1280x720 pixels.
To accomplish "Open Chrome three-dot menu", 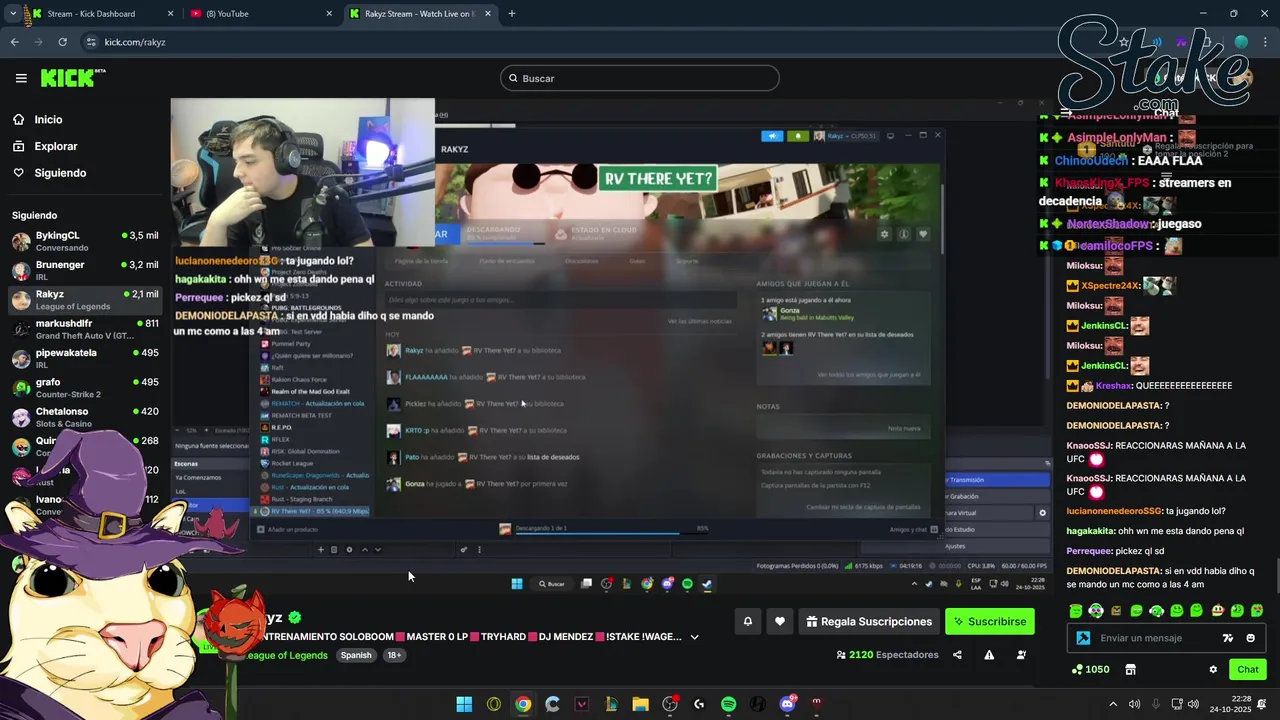I will 1266,42.
